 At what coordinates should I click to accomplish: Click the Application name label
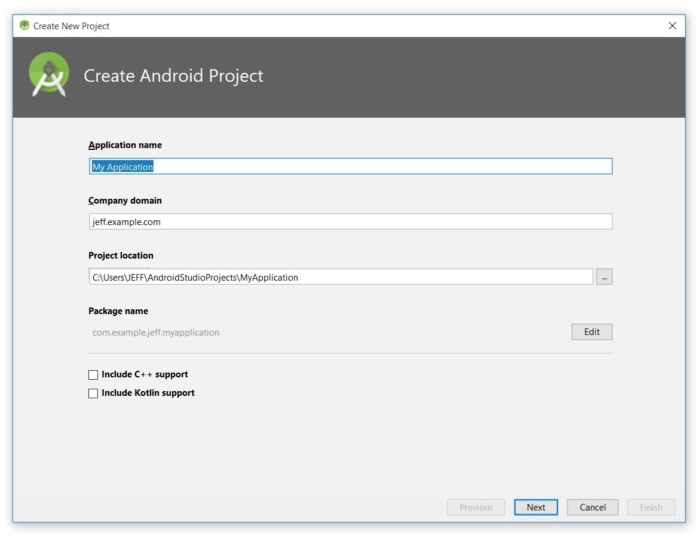tap(125, 145)
